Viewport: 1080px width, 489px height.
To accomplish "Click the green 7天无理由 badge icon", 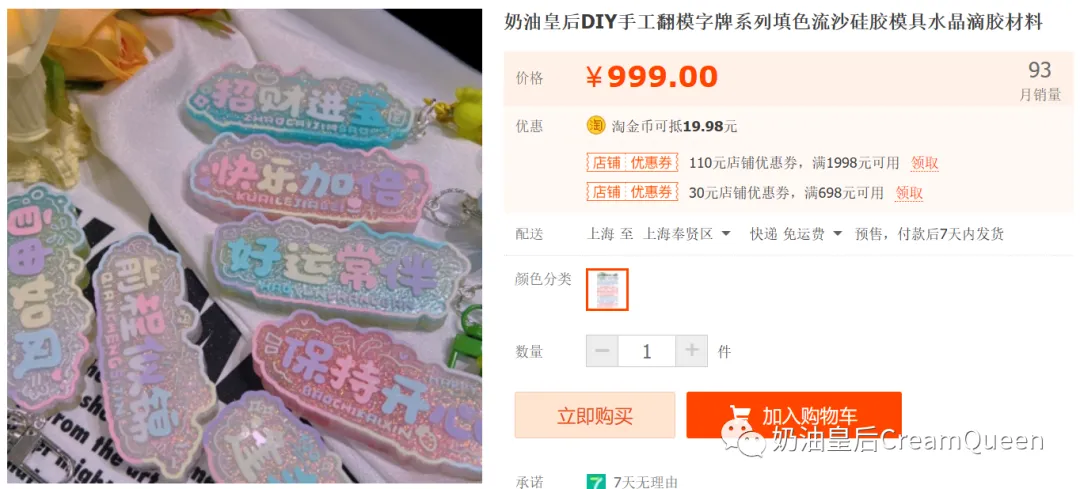I will point(595,482).
